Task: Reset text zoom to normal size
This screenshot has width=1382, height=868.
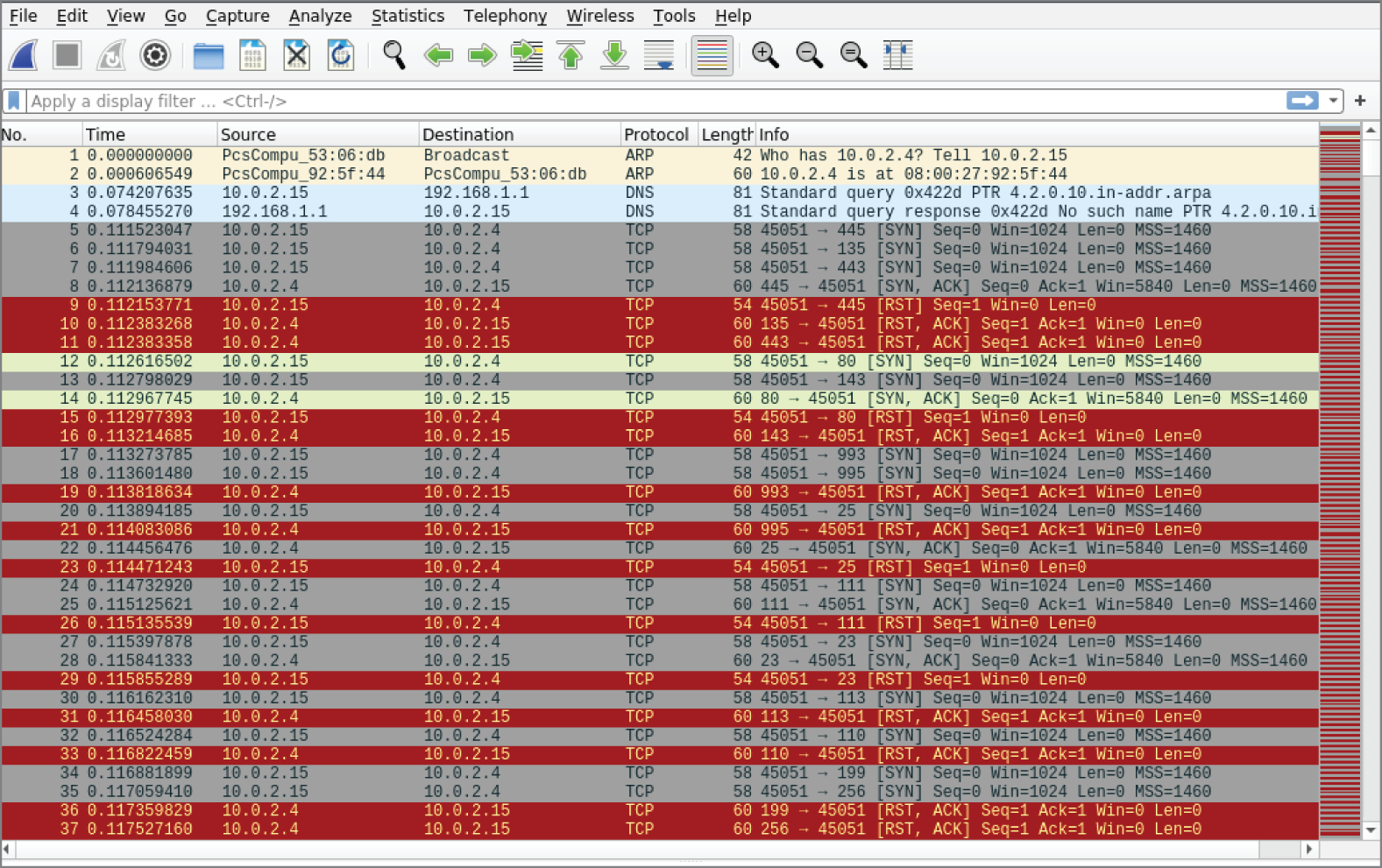Action: click(854, 55)
